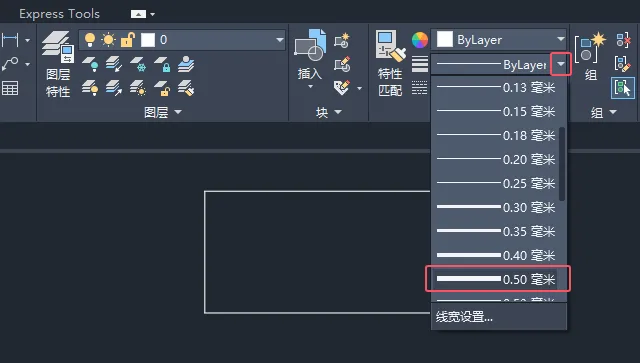The image size is (640, 363).
Task: Click the object color wheel icon
Action: (x=420, y=40)
